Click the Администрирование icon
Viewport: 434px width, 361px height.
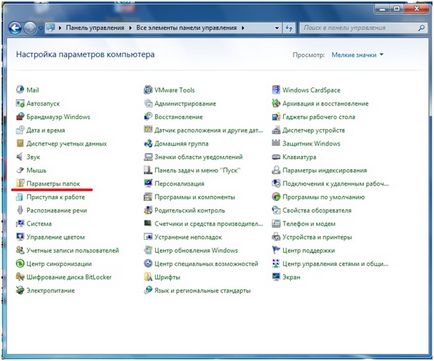click(x=148, y=103)
